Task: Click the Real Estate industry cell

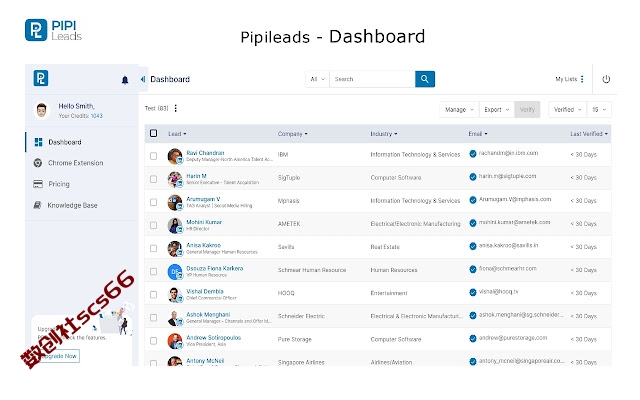Action: [385, 247]
